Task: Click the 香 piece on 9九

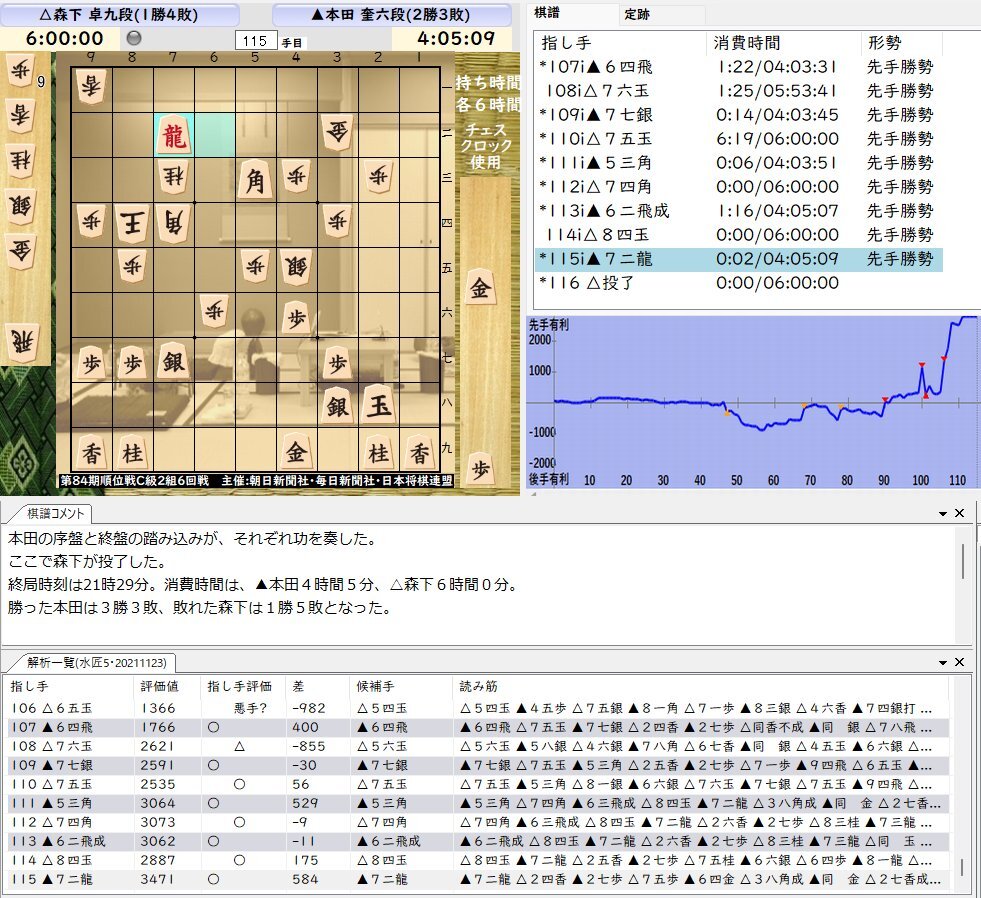Action: click(x=91, y=452)
